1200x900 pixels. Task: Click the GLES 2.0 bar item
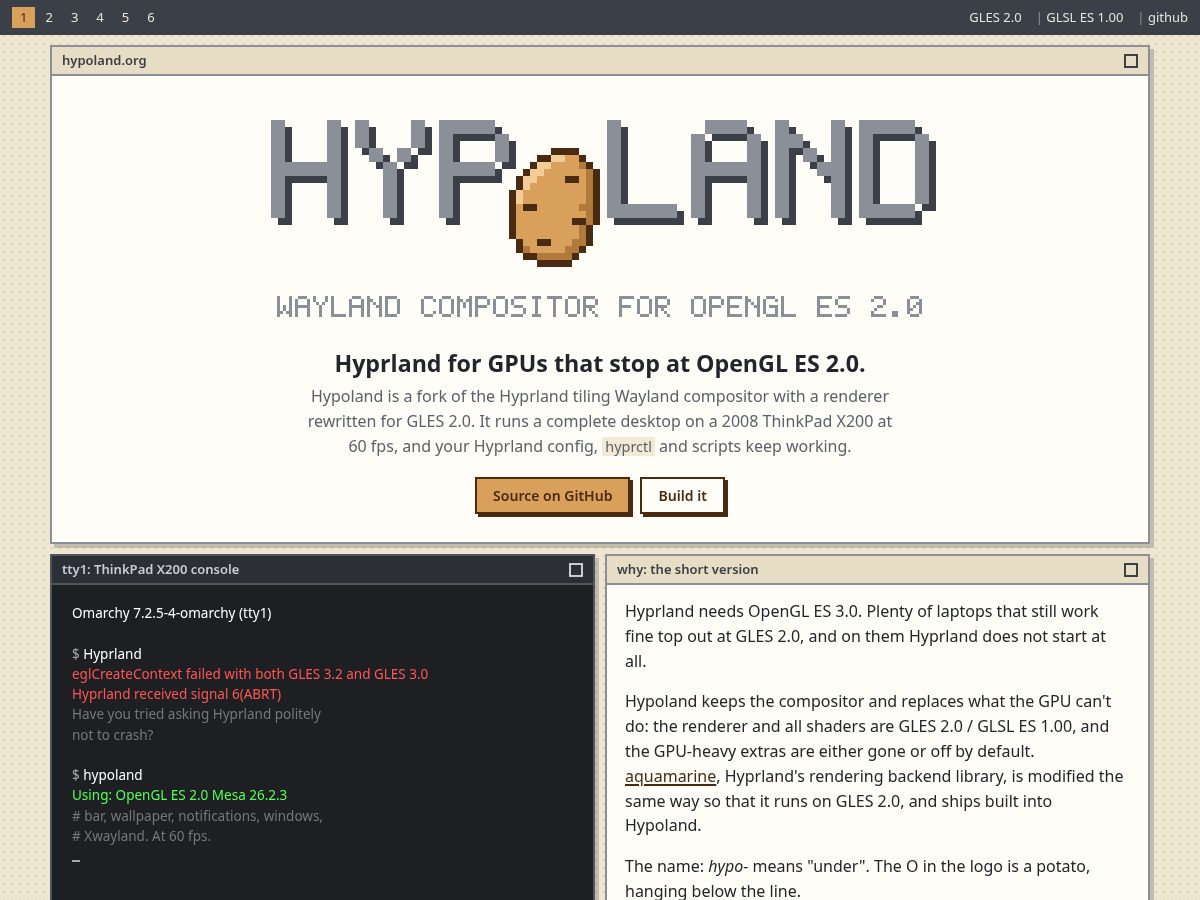(995, 17)
